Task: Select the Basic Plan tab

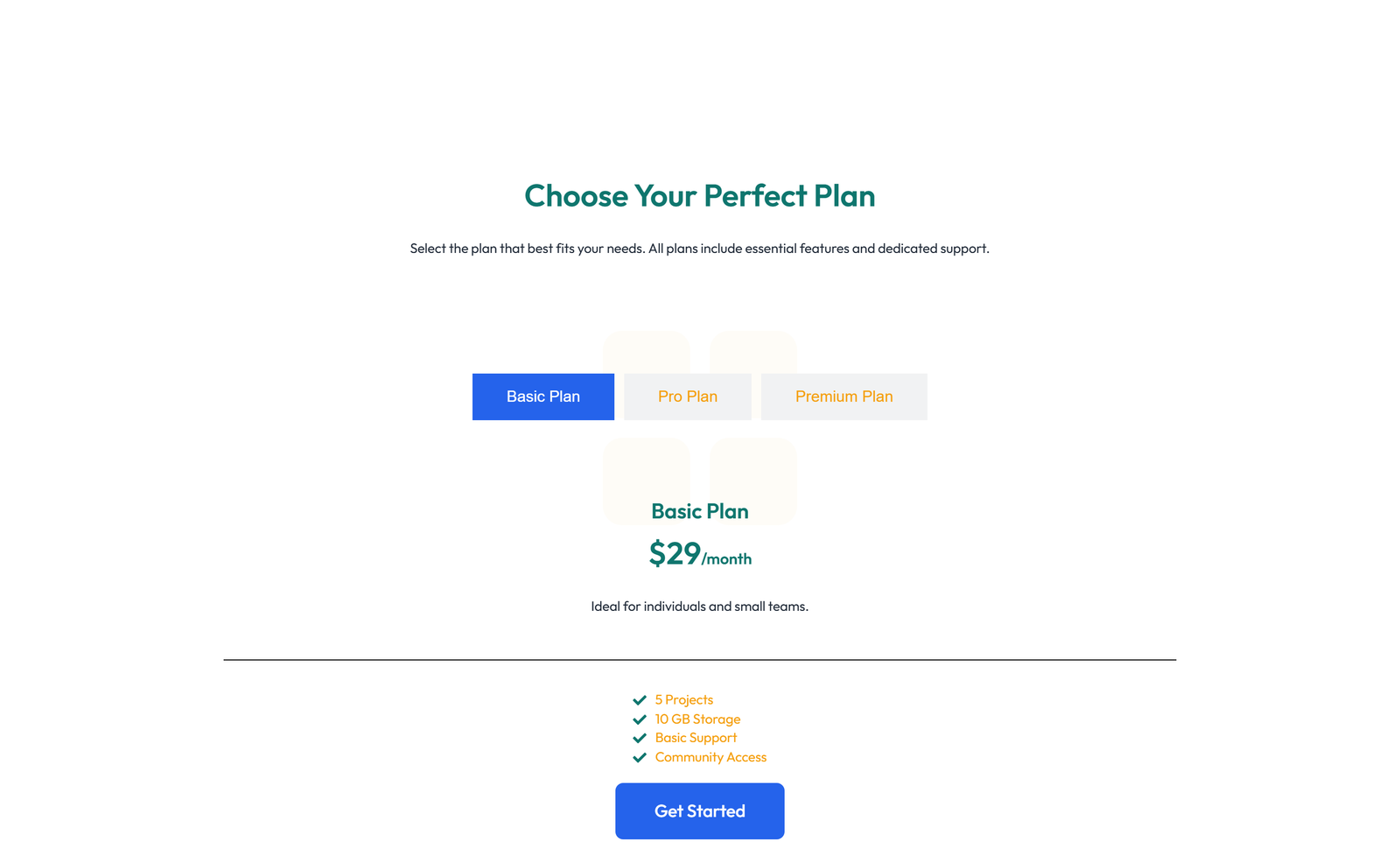Action: point(542,396)
